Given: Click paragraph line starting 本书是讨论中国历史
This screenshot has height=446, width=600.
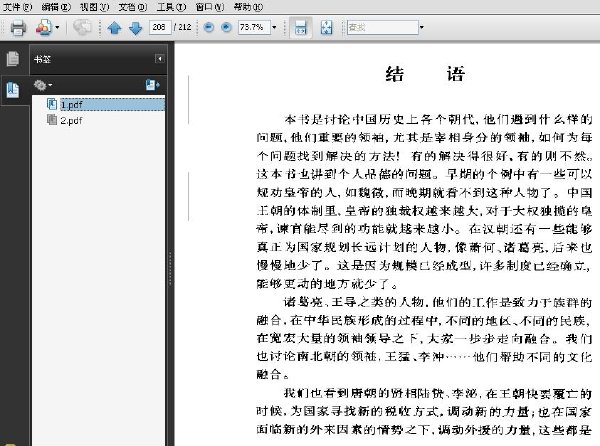Looking at the screenshot, I should (x=438, y=120).
